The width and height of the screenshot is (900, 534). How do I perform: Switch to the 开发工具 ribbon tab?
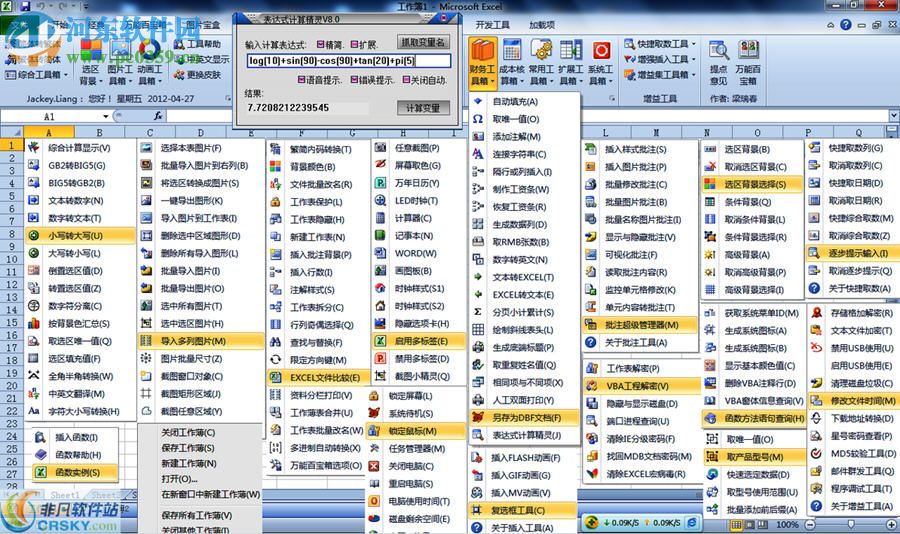493,25
